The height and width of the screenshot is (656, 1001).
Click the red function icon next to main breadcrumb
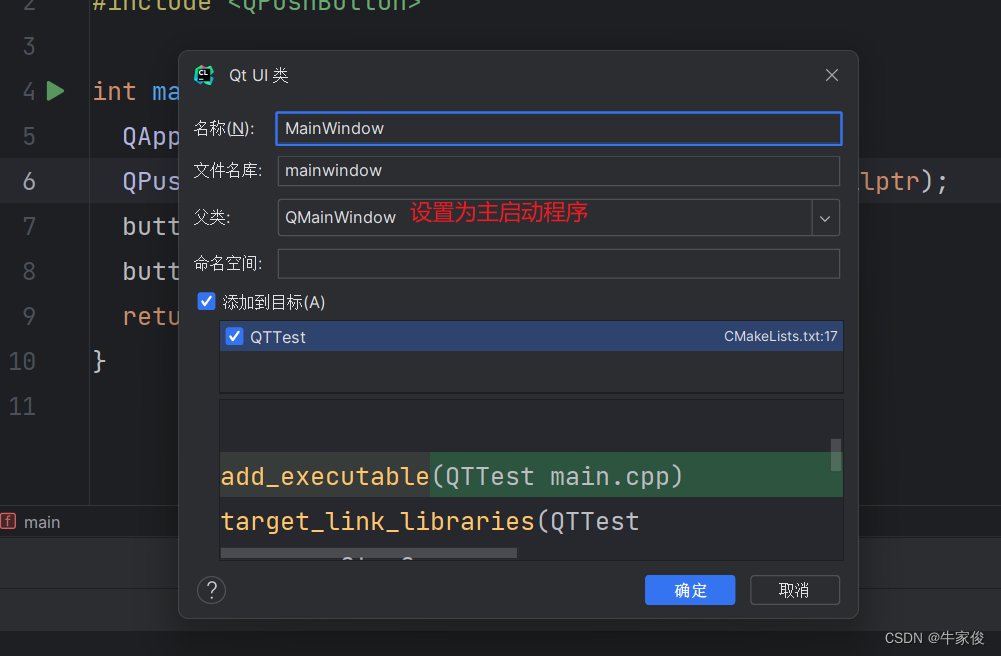(11, 521)
